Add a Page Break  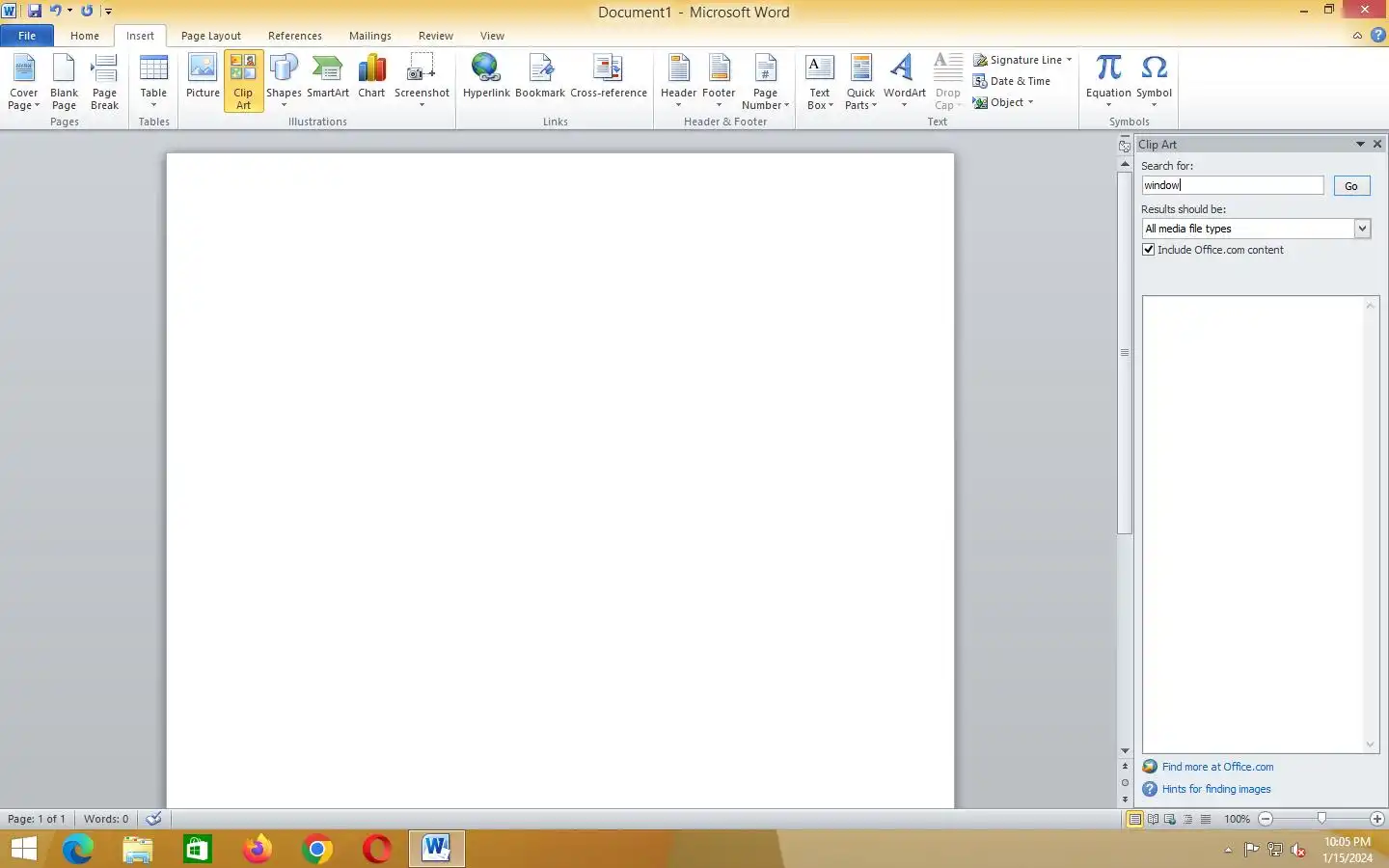pos(104,82)
